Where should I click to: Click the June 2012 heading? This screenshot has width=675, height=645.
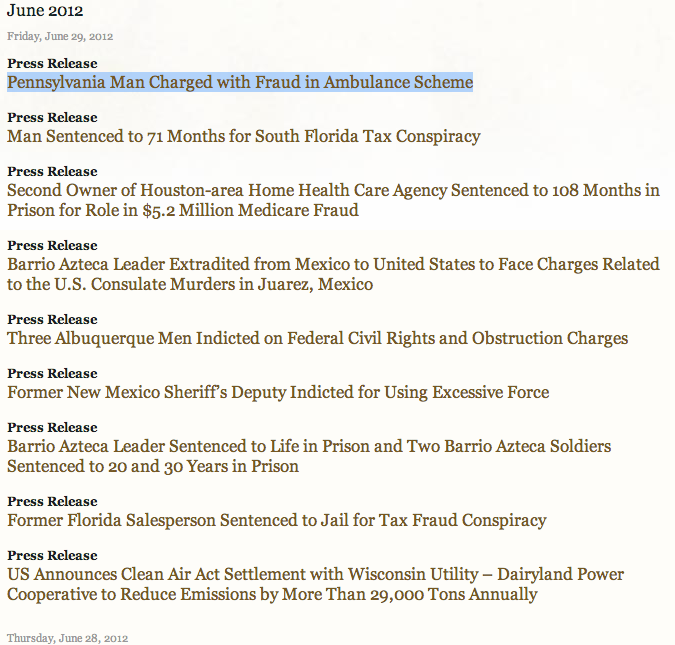point(45,10)
